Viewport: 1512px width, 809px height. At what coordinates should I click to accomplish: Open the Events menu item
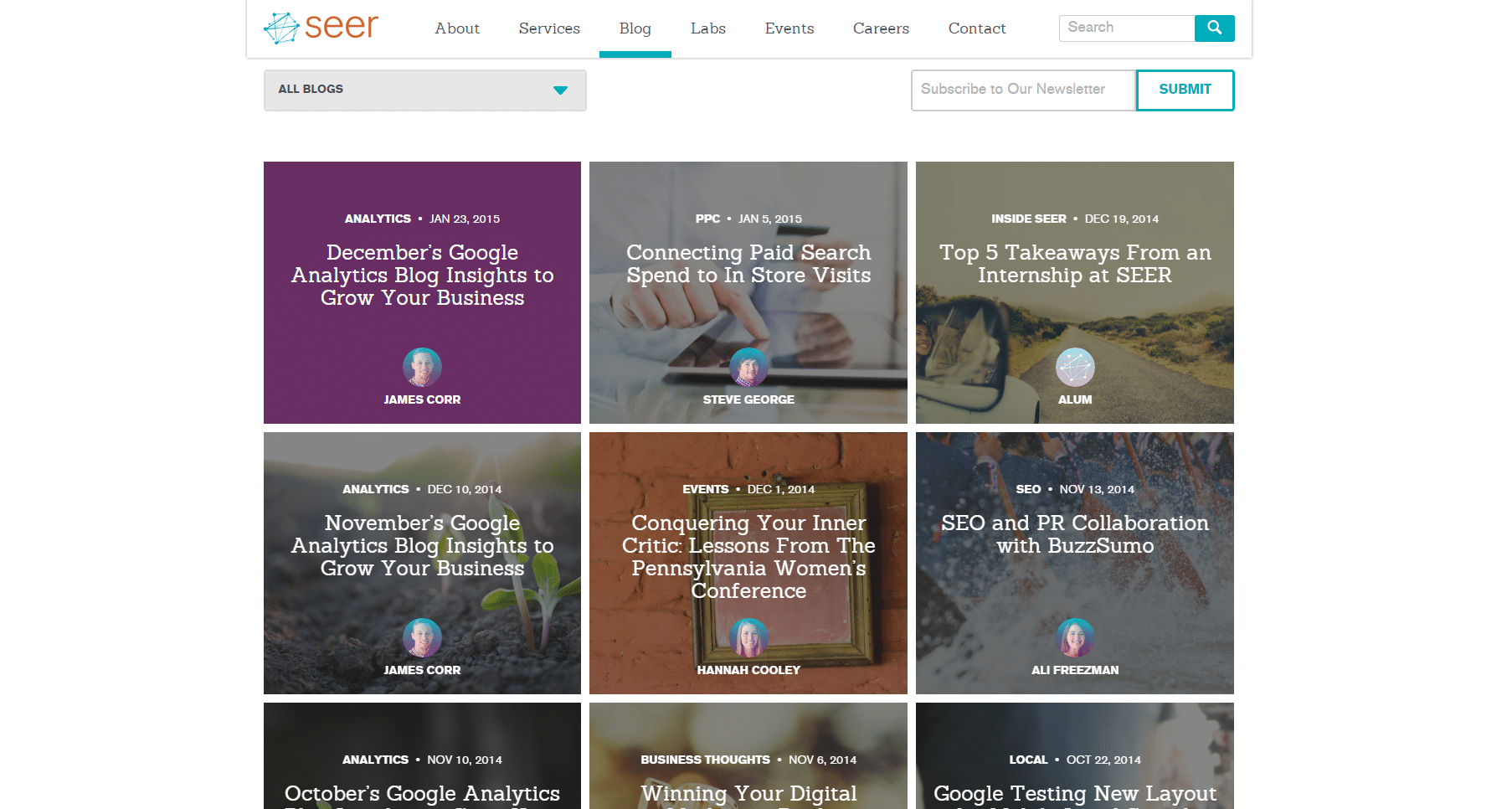click(x=789, y=28)
